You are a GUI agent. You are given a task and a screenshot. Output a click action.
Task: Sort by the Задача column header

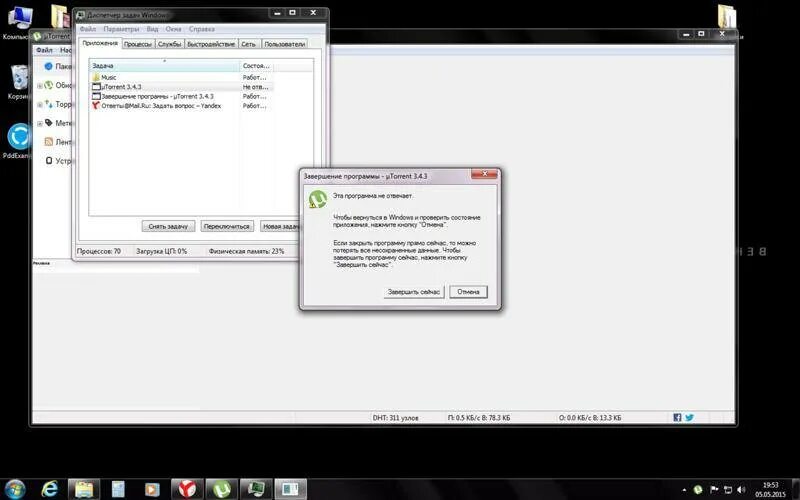pyautogui.click(x=164, y=66)
